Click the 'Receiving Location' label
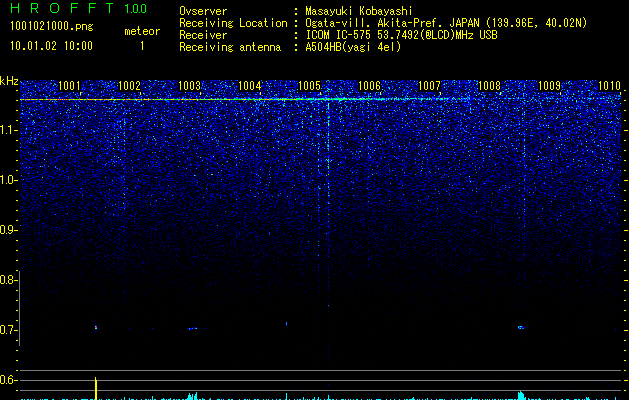 [233, 23]
